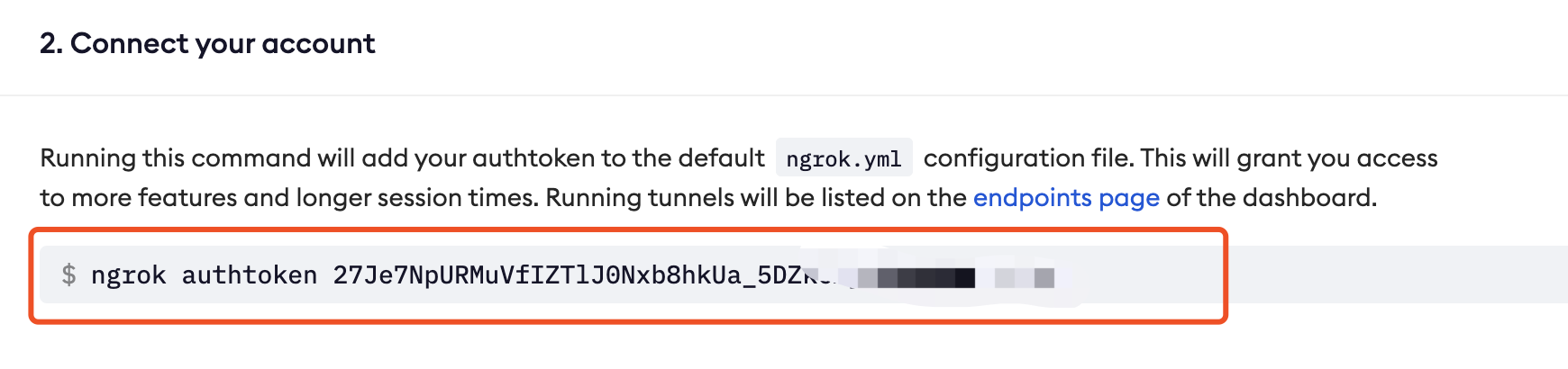Click the word ngrok in the command
Image resolution: width=1568 pixels, height=369 pixels.
(x=128, y=275)
